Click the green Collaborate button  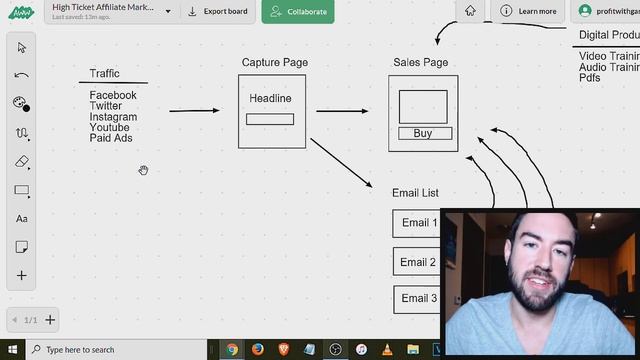(x=298, y=11)
